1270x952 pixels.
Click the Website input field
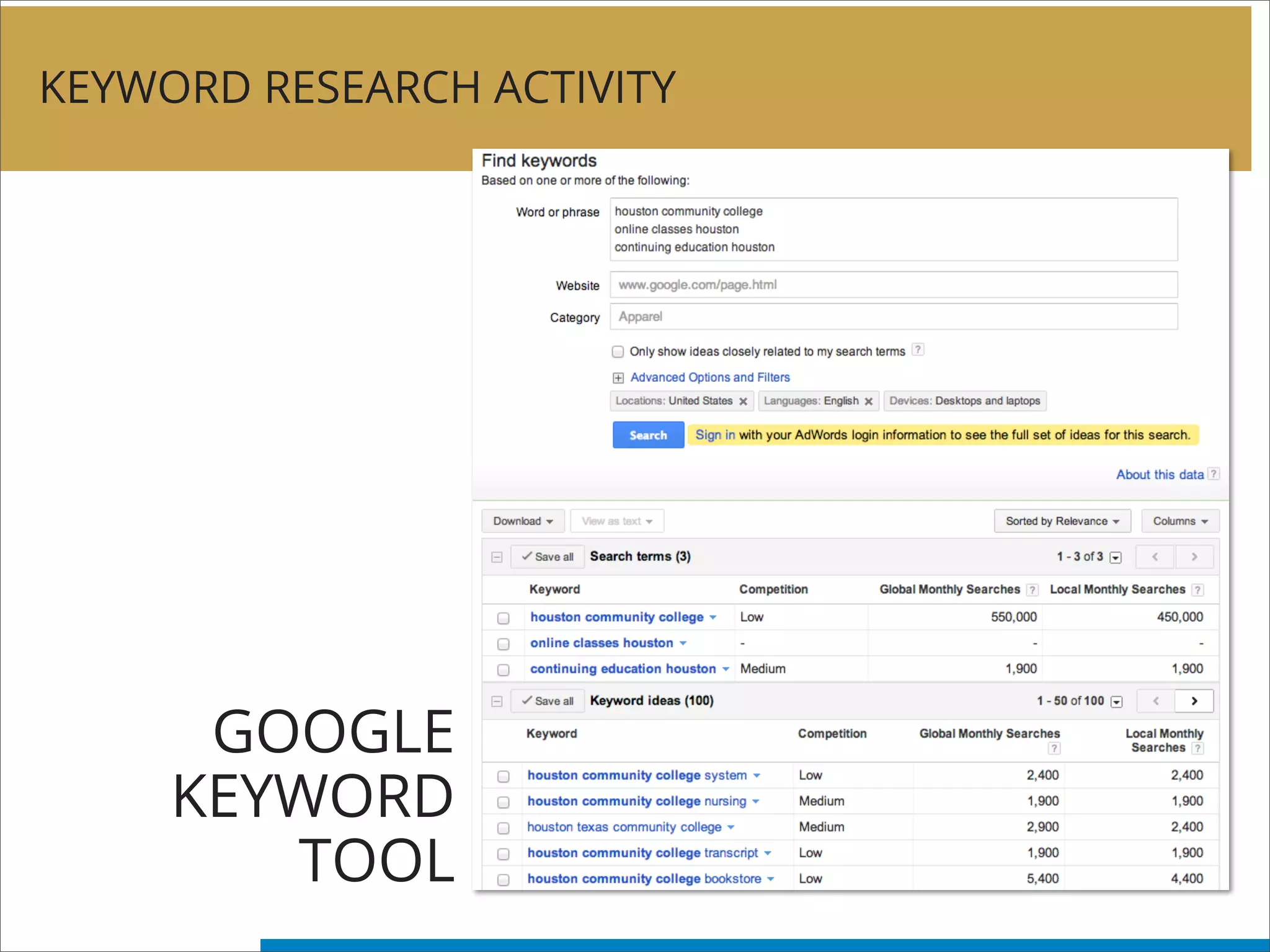894,285
